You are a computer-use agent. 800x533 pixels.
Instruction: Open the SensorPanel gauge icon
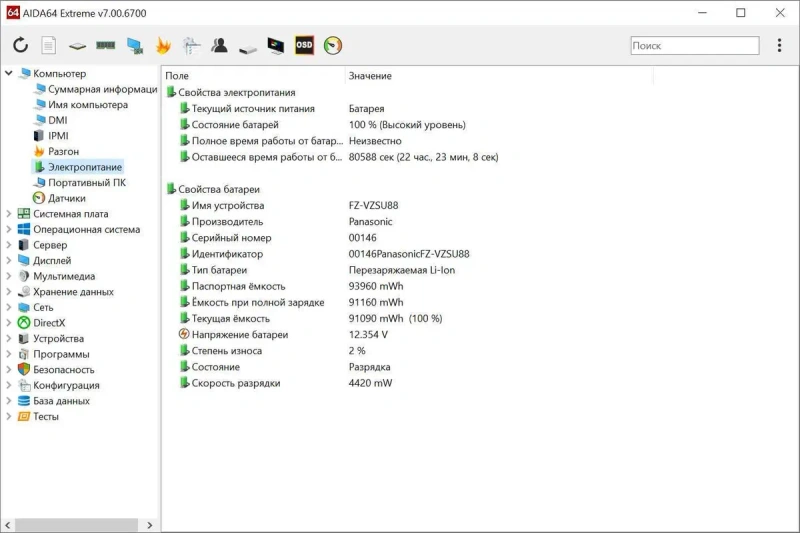(333, 45)
